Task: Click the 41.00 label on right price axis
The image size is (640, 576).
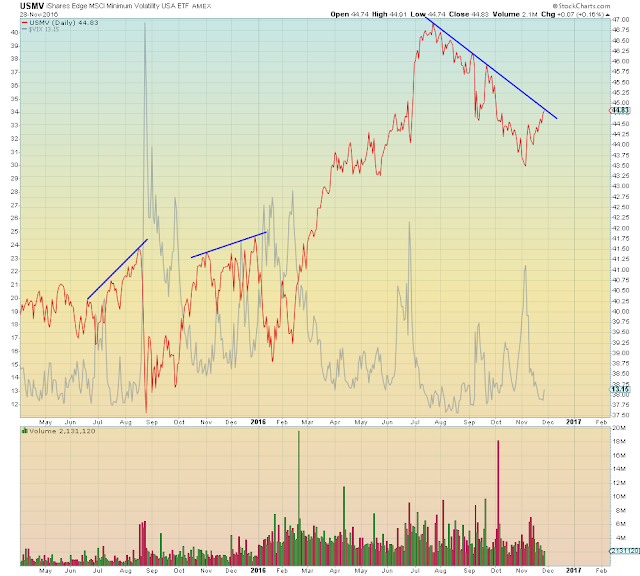Action: pos(621,270)
